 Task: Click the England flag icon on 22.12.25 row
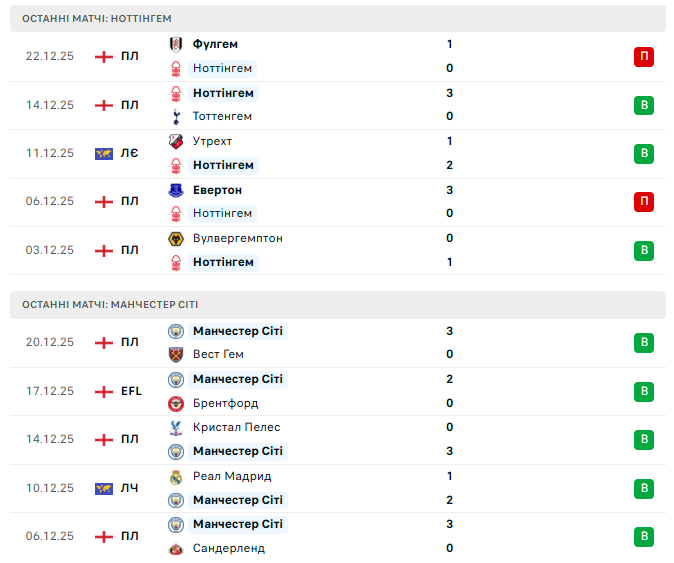103,56
